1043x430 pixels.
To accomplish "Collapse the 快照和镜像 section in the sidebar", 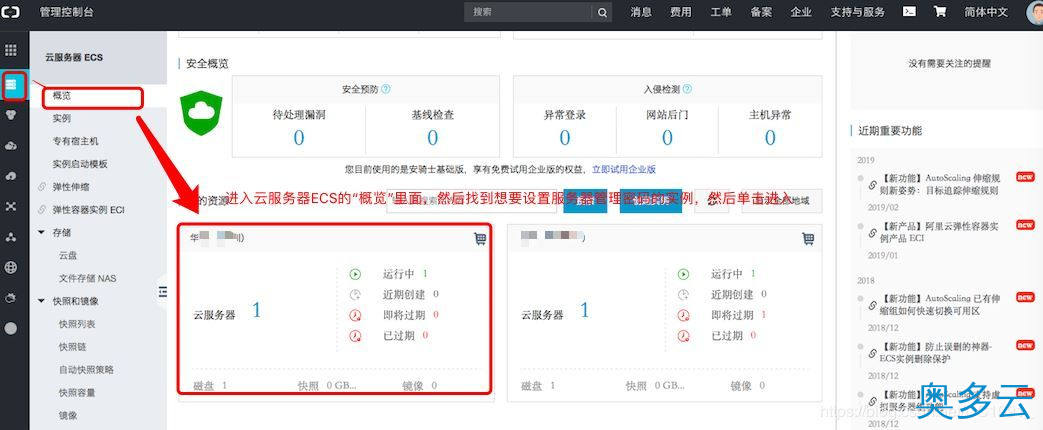I will pos(41,301).
